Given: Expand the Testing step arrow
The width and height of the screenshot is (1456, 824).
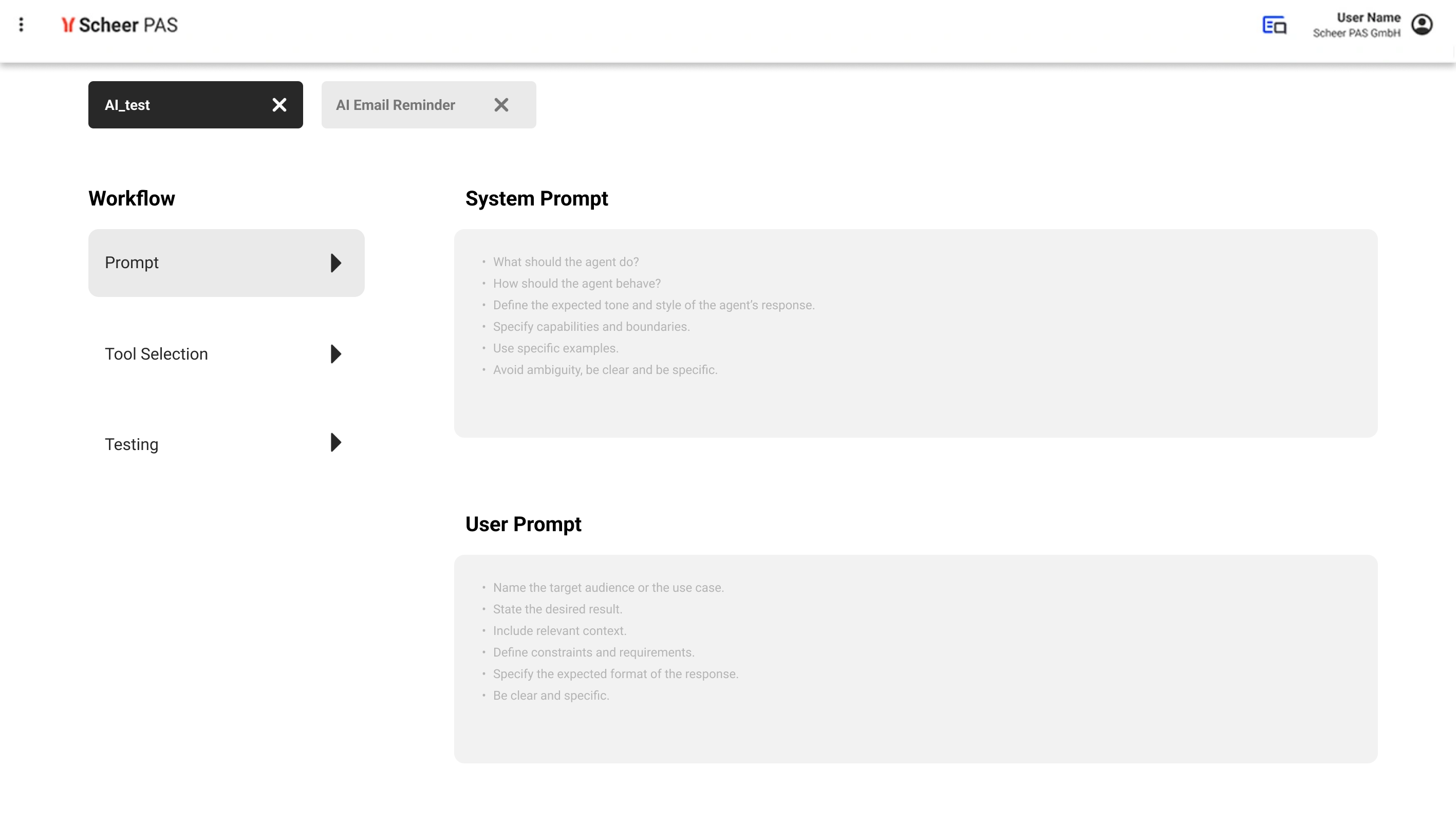Looking at the screenshot, I should [335, 442].
